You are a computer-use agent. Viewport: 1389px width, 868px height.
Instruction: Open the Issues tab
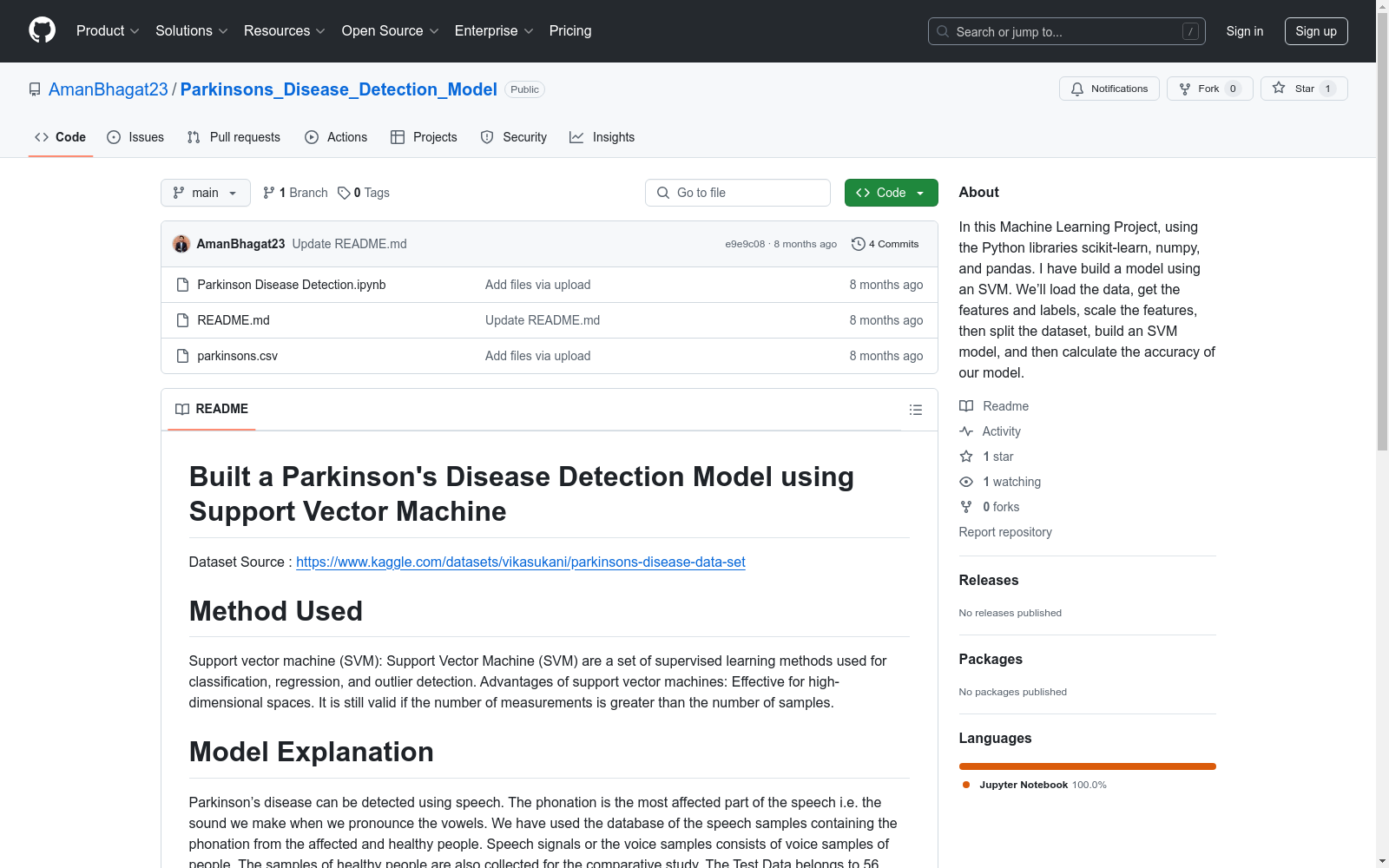(x=135, y=137)
